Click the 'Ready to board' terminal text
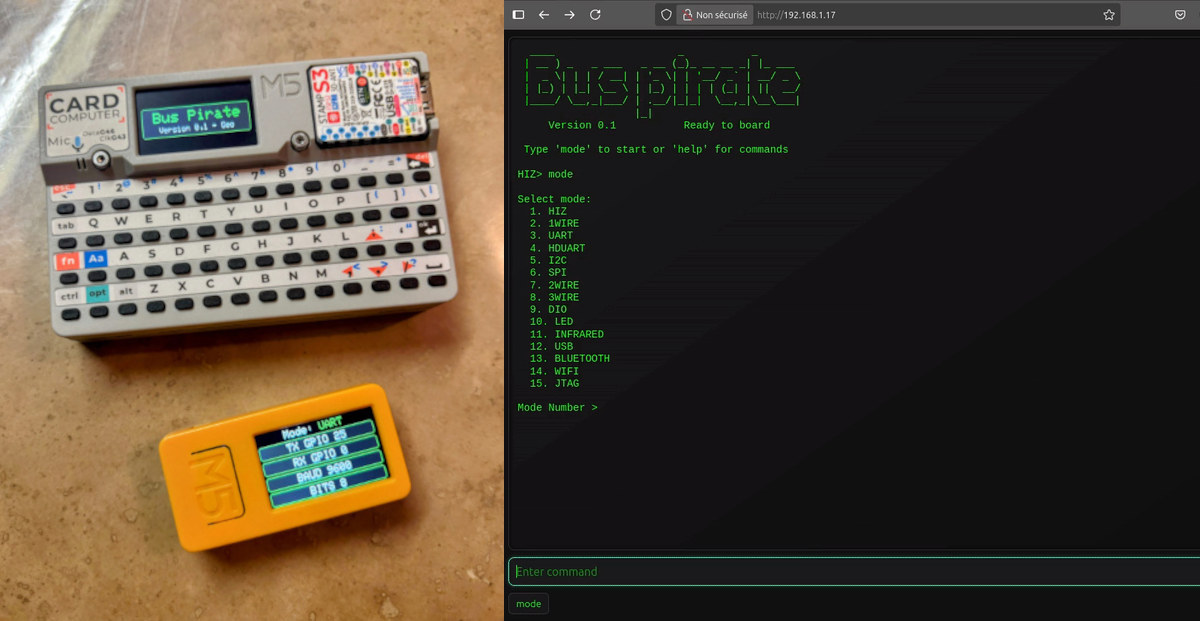The width and height of the screenshot is (1200, 621). point(727,126)
